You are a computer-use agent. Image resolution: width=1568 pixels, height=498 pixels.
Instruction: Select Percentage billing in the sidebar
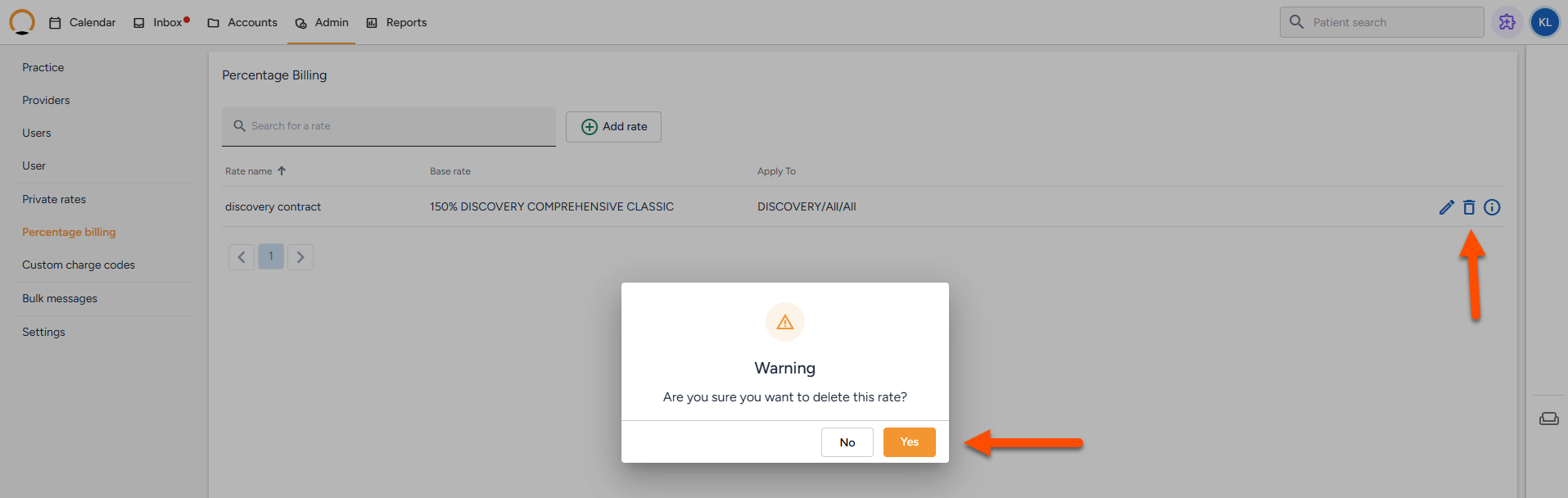pos(69,232)
